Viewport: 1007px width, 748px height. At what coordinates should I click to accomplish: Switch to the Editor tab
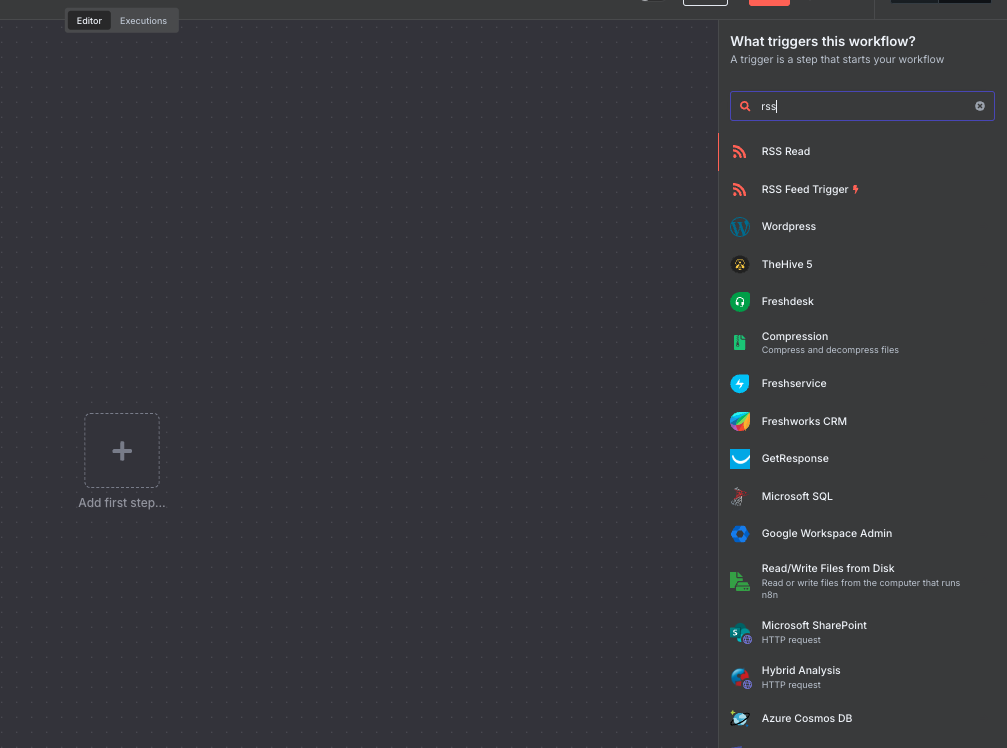89,21
